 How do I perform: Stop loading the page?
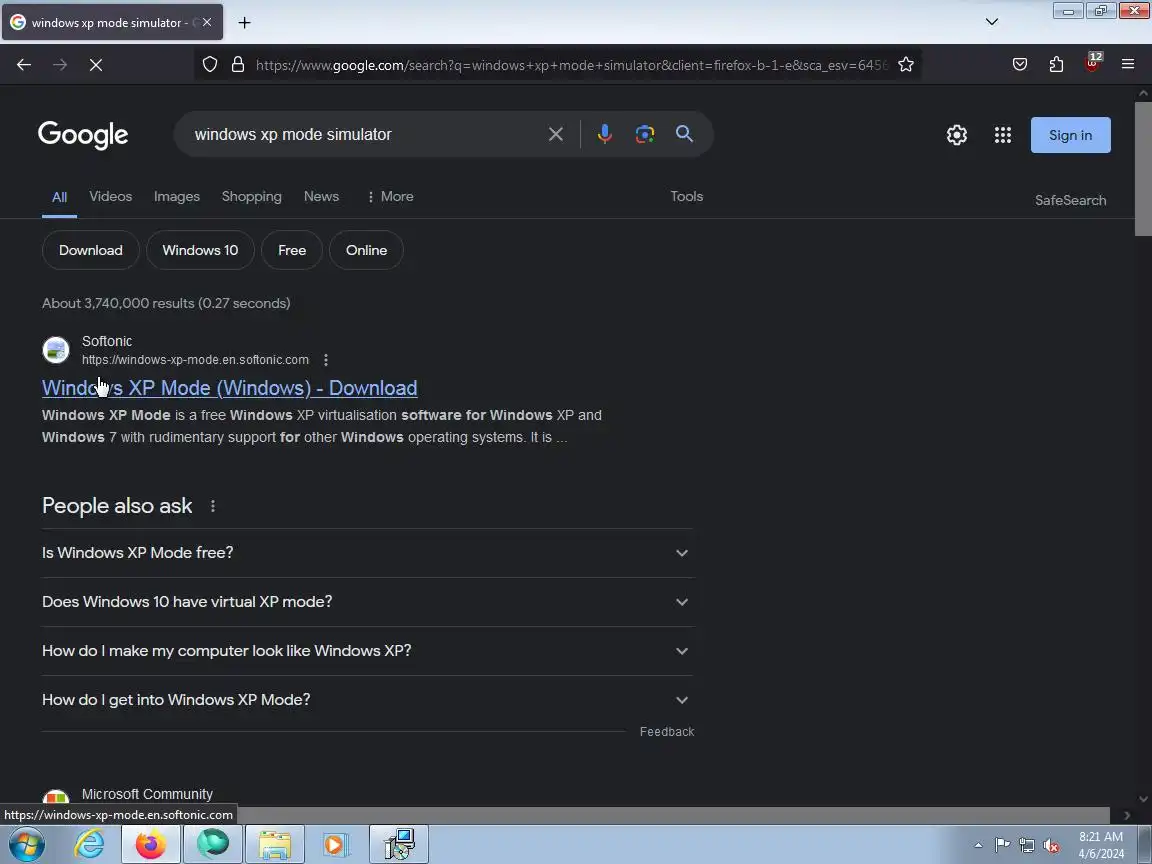[x=96, y=65]
